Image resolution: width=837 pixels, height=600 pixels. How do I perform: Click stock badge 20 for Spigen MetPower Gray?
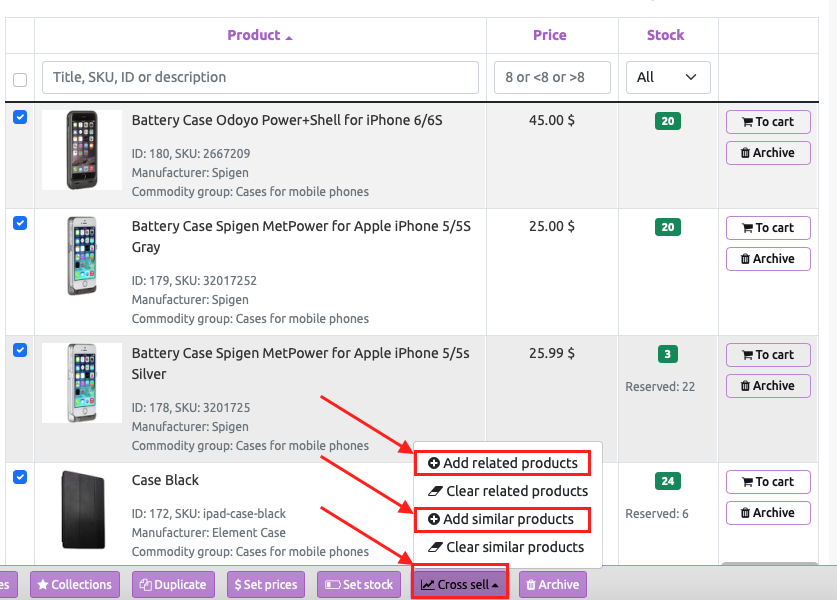pos(668,227)
